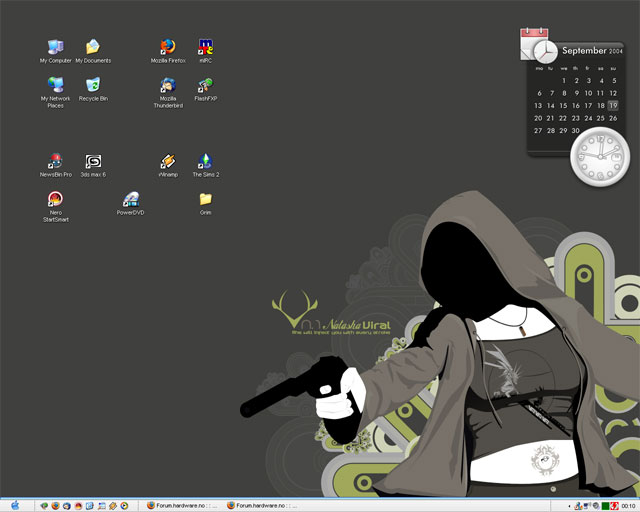
Task: Select the highlighted date 19 in the calendar
Action: click(x=613, y=105)
